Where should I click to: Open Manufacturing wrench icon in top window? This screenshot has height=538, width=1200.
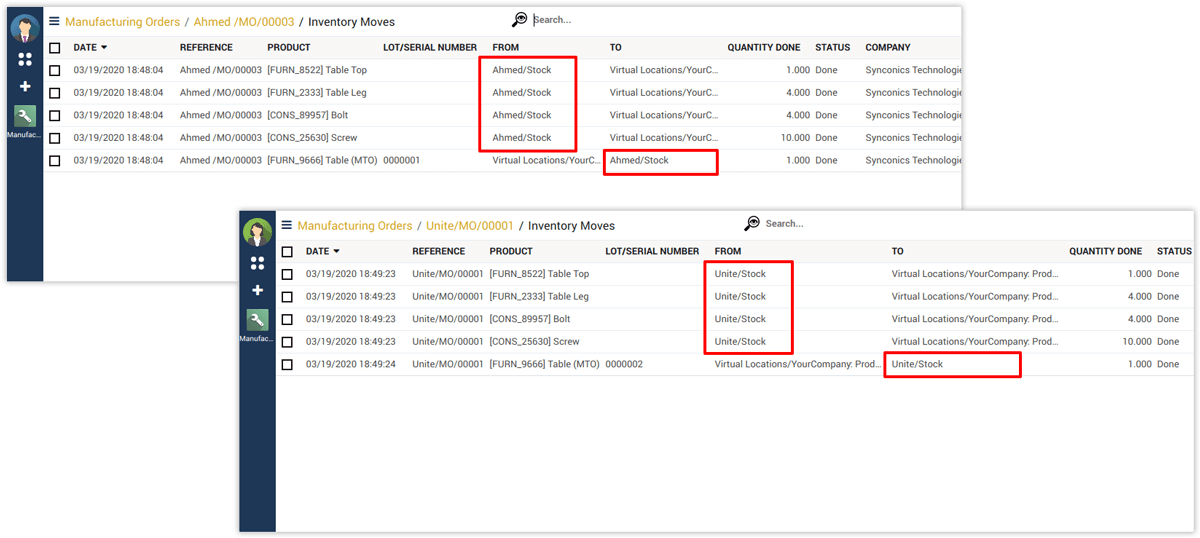tap(25, 117)
